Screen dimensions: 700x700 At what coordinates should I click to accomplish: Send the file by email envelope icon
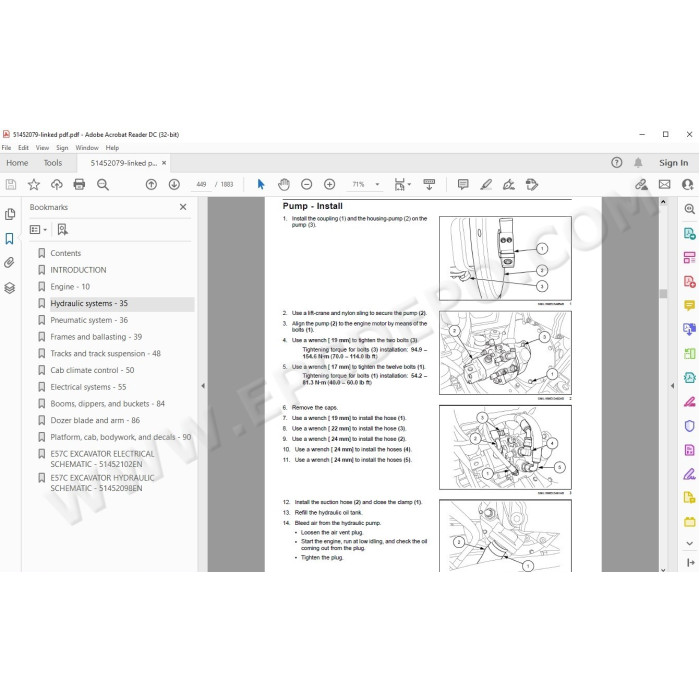[664, 184]
